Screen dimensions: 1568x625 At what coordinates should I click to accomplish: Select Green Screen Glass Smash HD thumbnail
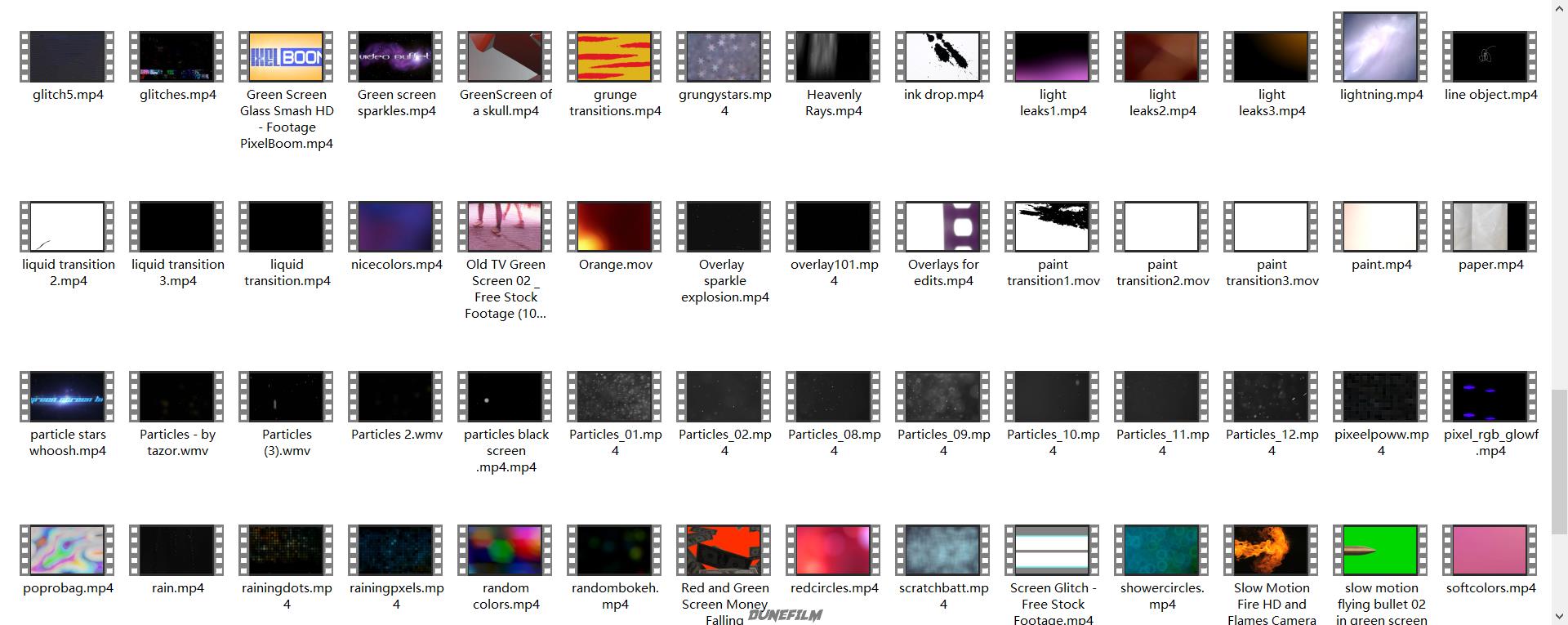click(x=287, y=57)
